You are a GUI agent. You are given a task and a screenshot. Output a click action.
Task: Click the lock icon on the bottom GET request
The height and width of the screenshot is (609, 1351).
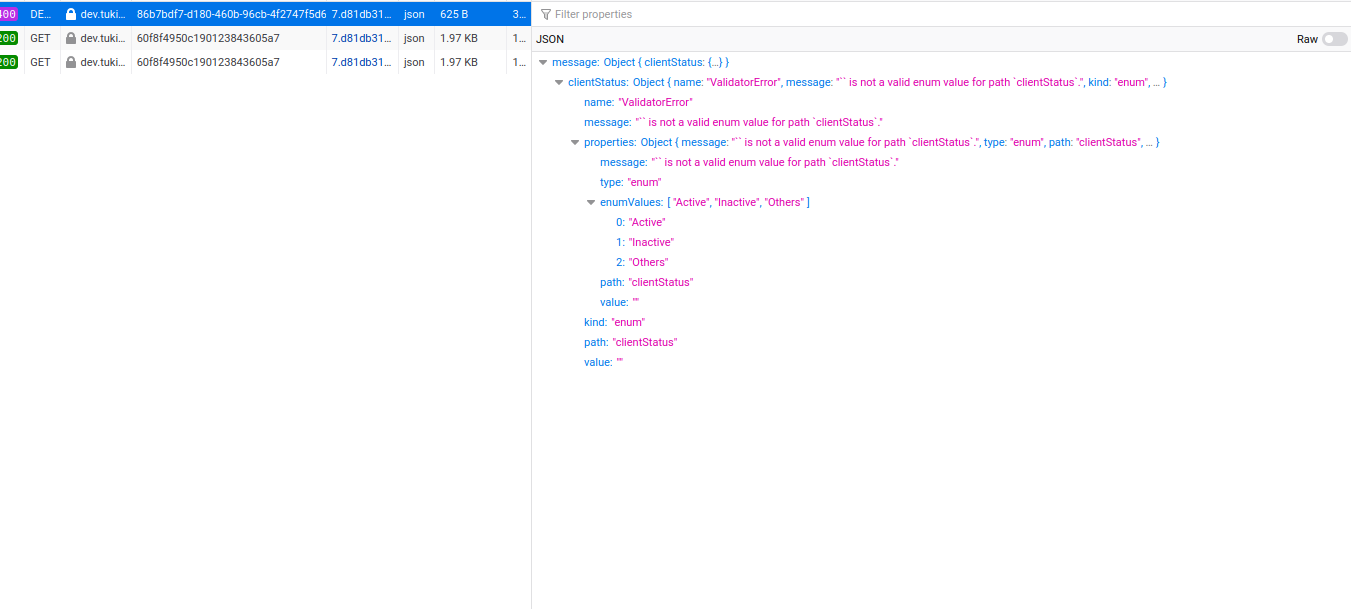coord(71,62)
